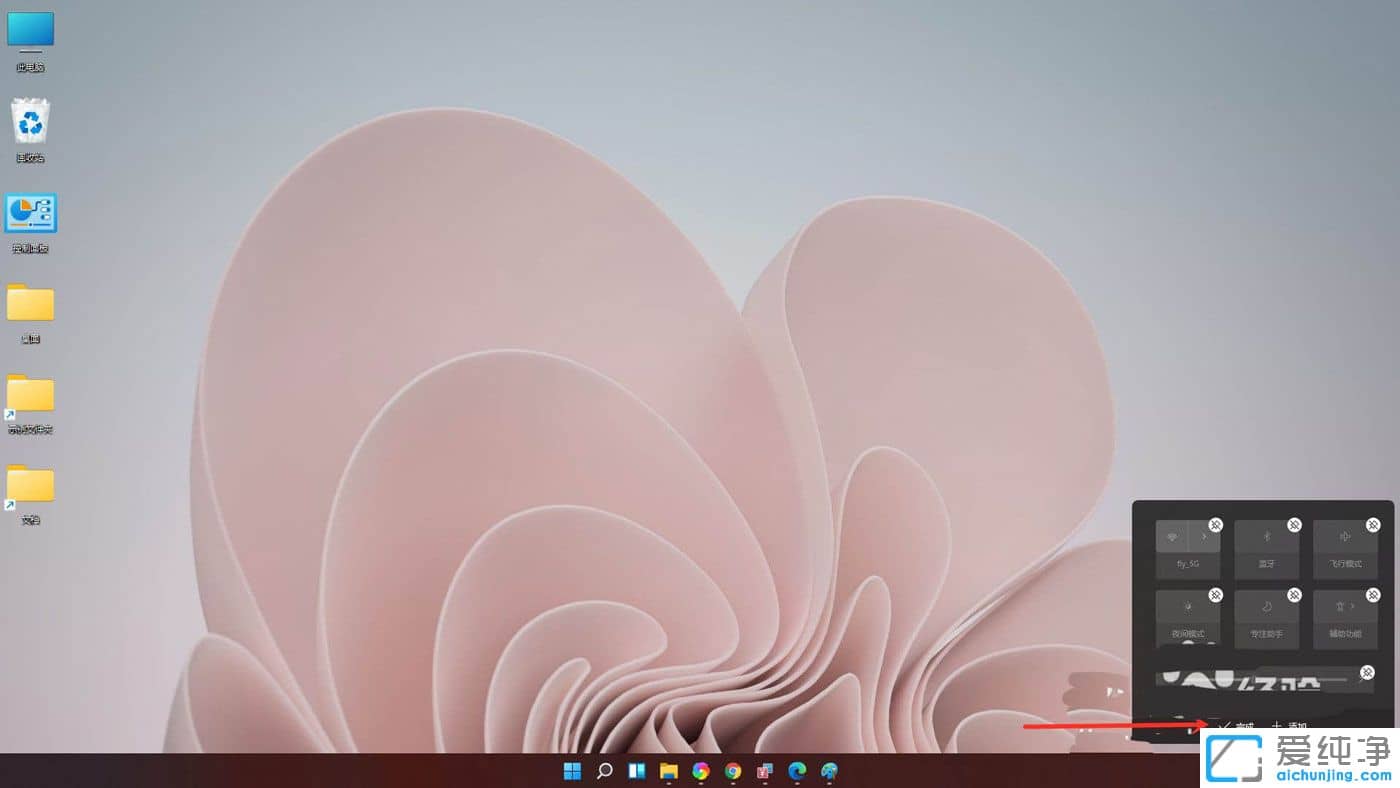1400x788 pixels.
Task: Click the 添加 Add button
Action: (1291, 726)
